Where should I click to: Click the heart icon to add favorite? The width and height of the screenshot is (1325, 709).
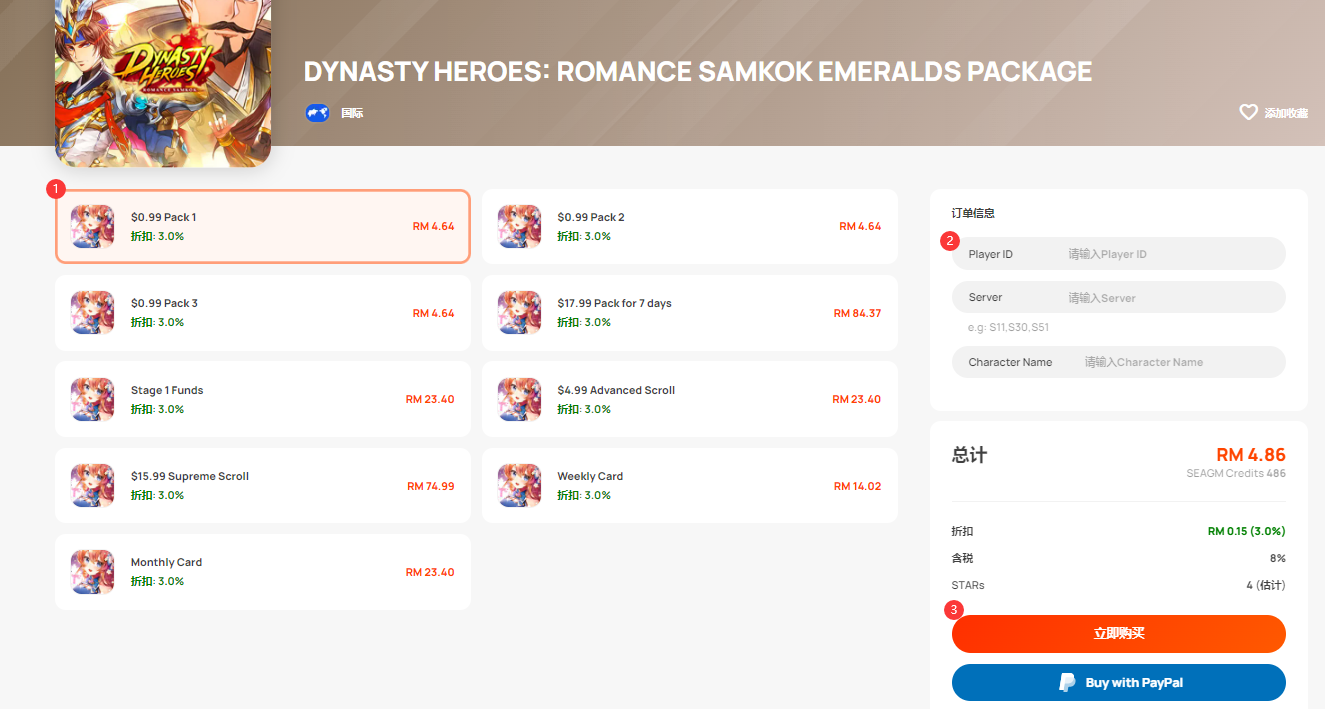[x=1248, y=112]
